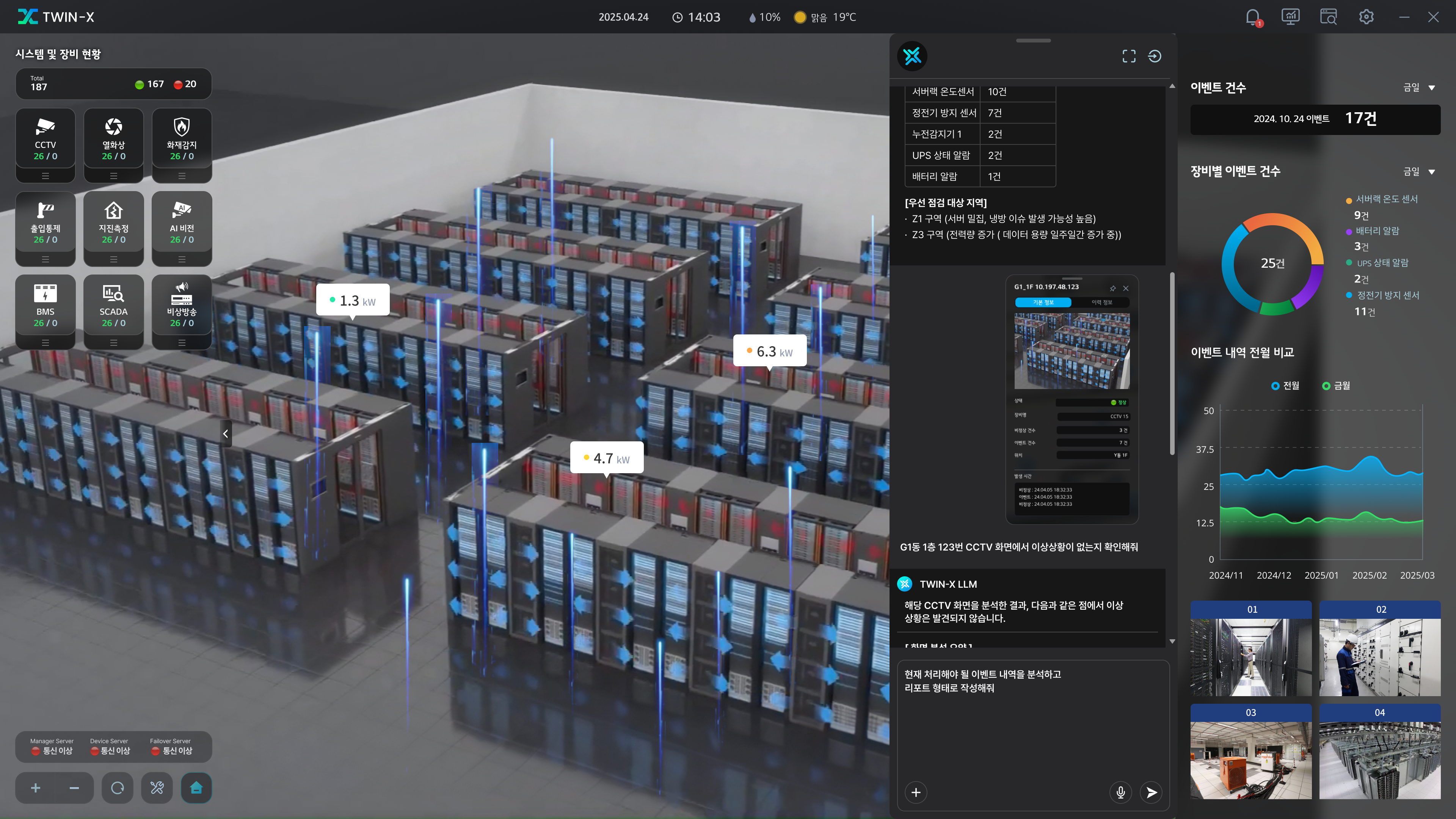This screenshot has width=1456, height=819.
Task: Select the 화재감지 fire detection tile
Action: pos(182,139)
